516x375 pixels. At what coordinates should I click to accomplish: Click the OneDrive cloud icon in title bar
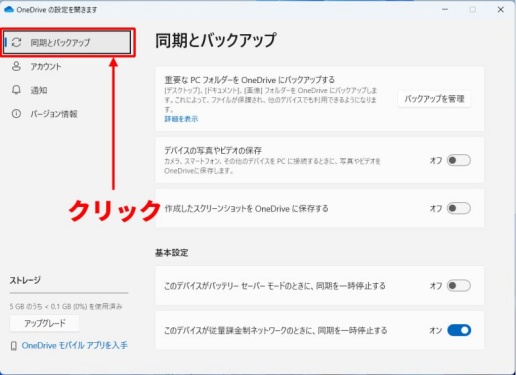pyautogui.click(x=9, y=9)
